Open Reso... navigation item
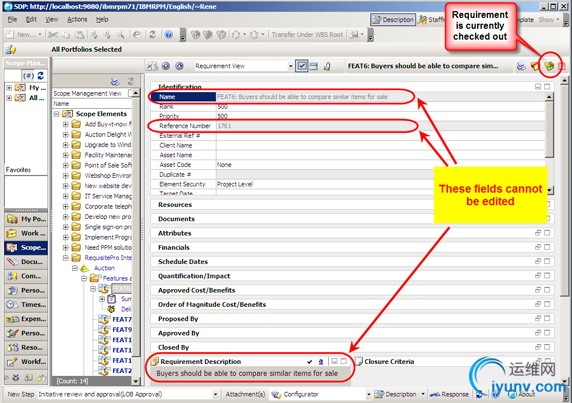This screenshot has height=403, width=572. click(26, 347)
